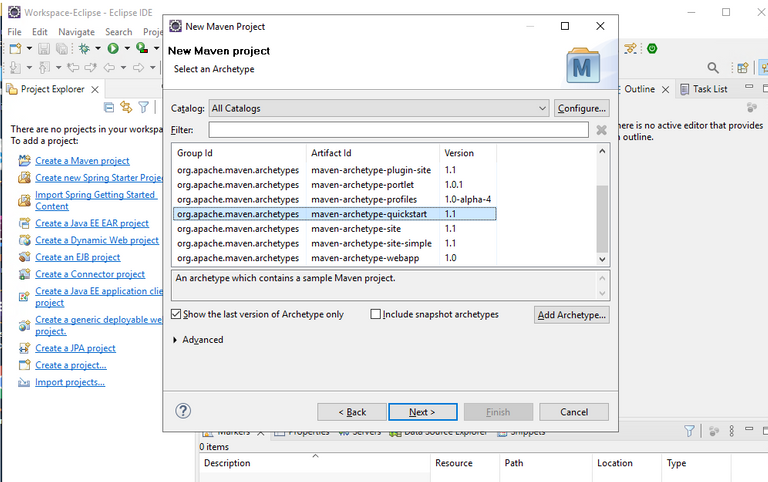Click the green Run play icon
Viewport: 768px width, 482px height.
pos(113,48)
